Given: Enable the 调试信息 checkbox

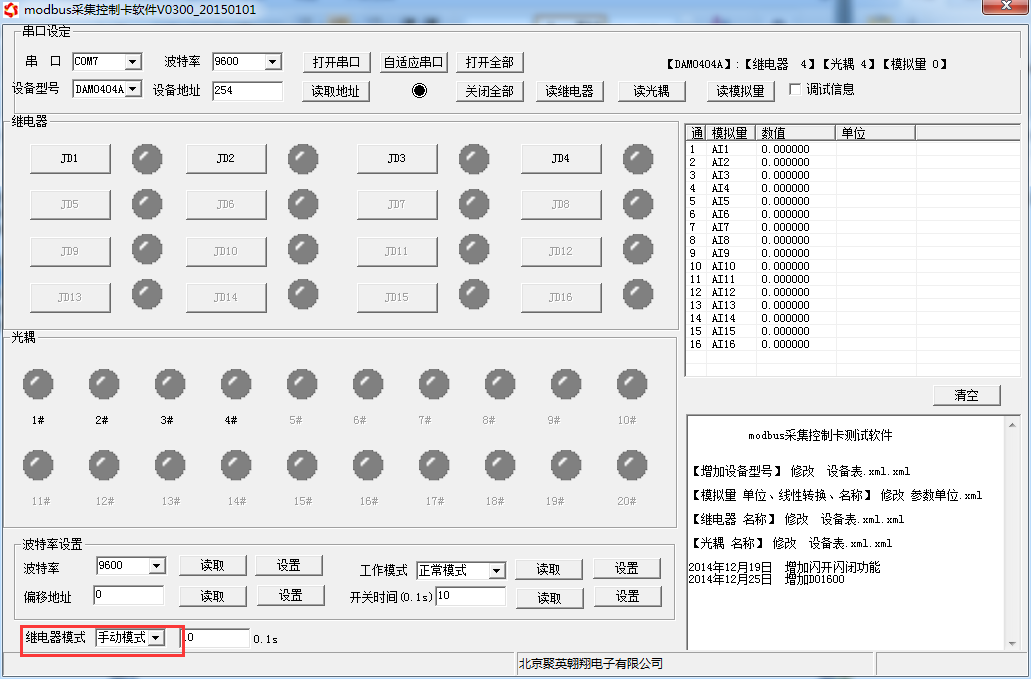Looking at the screenshot, I should pyautogui.click(x=796, y=89).
